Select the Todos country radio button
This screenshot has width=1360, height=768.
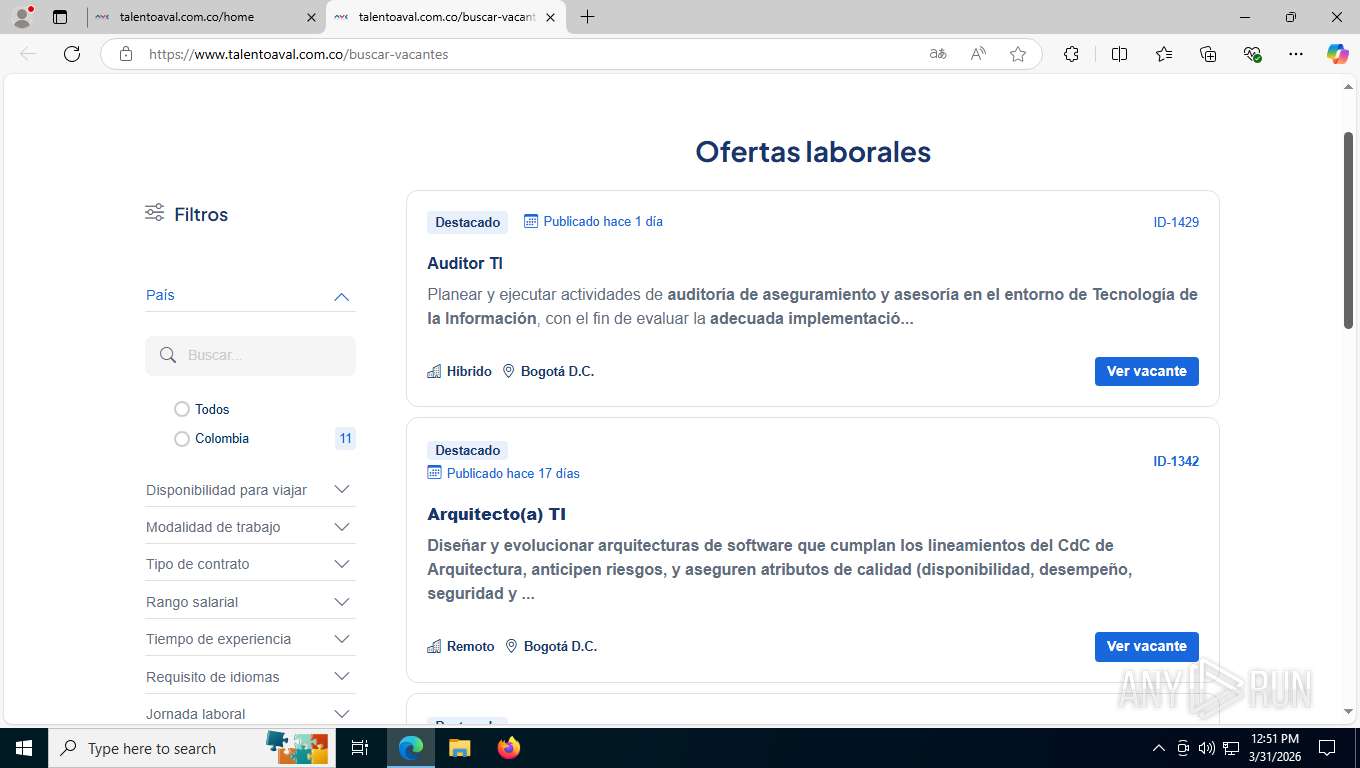[182, 409]
